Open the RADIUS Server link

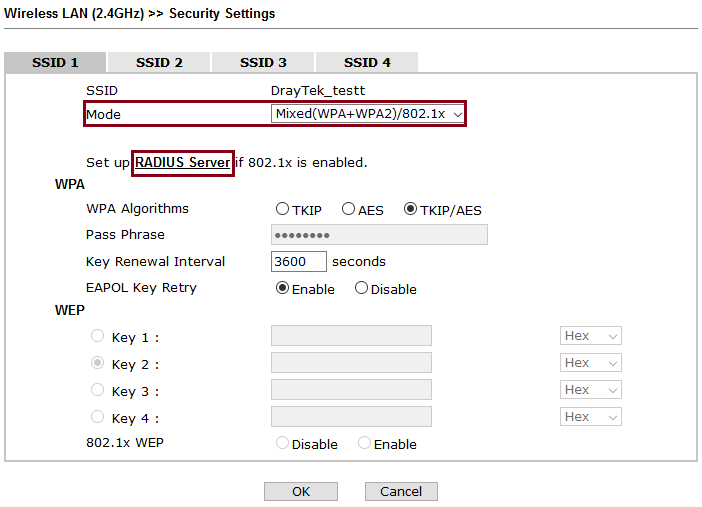(x=183, y=162)
